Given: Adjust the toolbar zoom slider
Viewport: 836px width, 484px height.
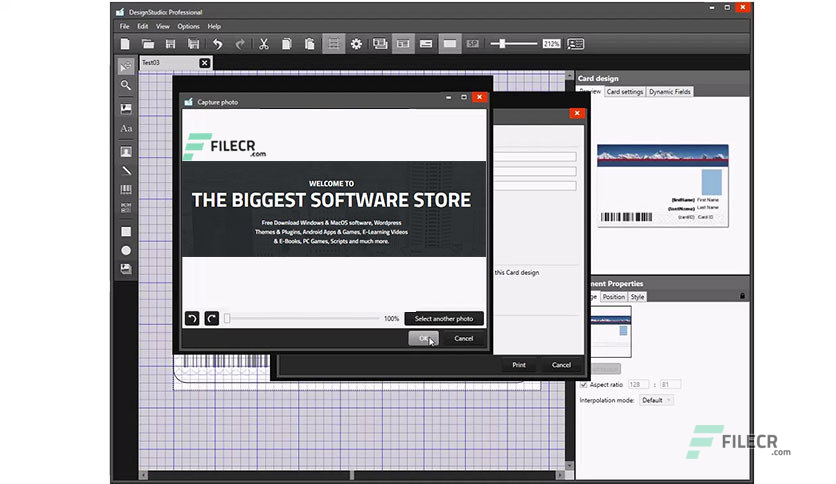Looking at the screenshot, I should tap(514, 44).
